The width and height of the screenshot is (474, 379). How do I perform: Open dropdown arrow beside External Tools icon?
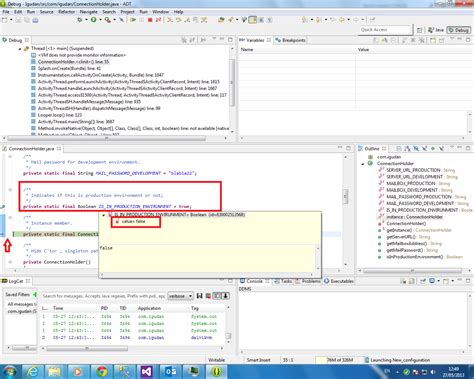click(x=114, y=20)
